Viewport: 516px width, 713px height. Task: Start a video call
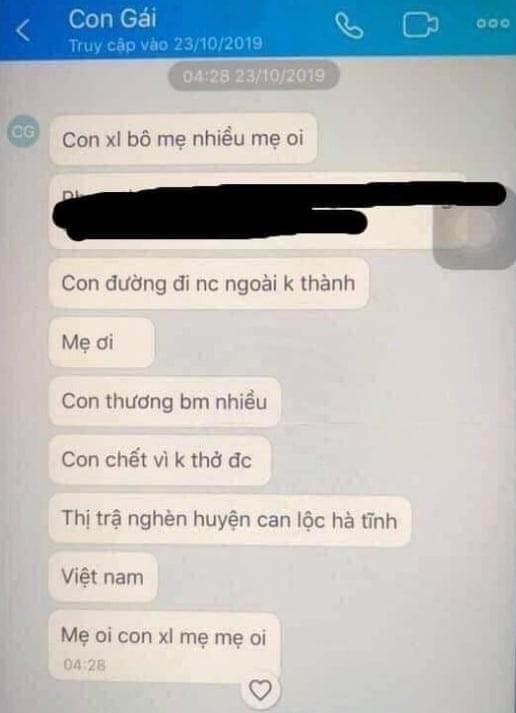(421, 25)
